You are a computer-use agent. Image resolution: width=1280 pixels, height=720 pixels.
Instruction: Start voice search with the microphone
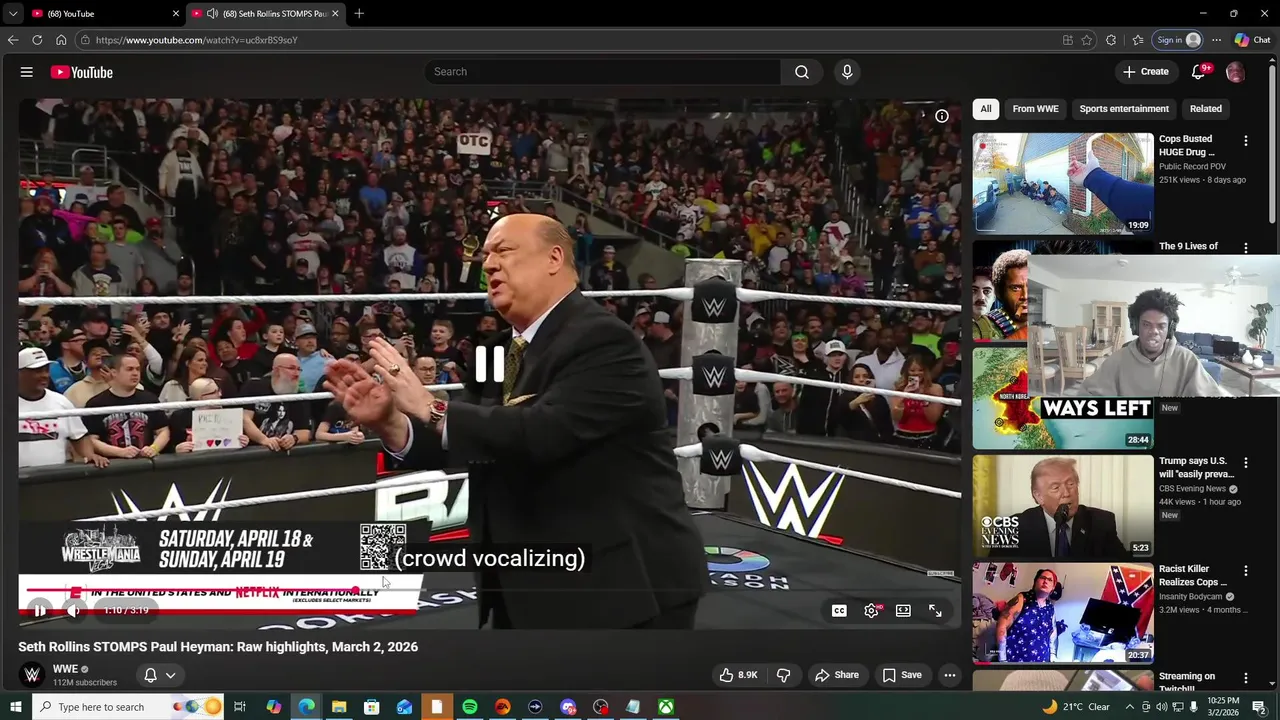pos(847,72)
